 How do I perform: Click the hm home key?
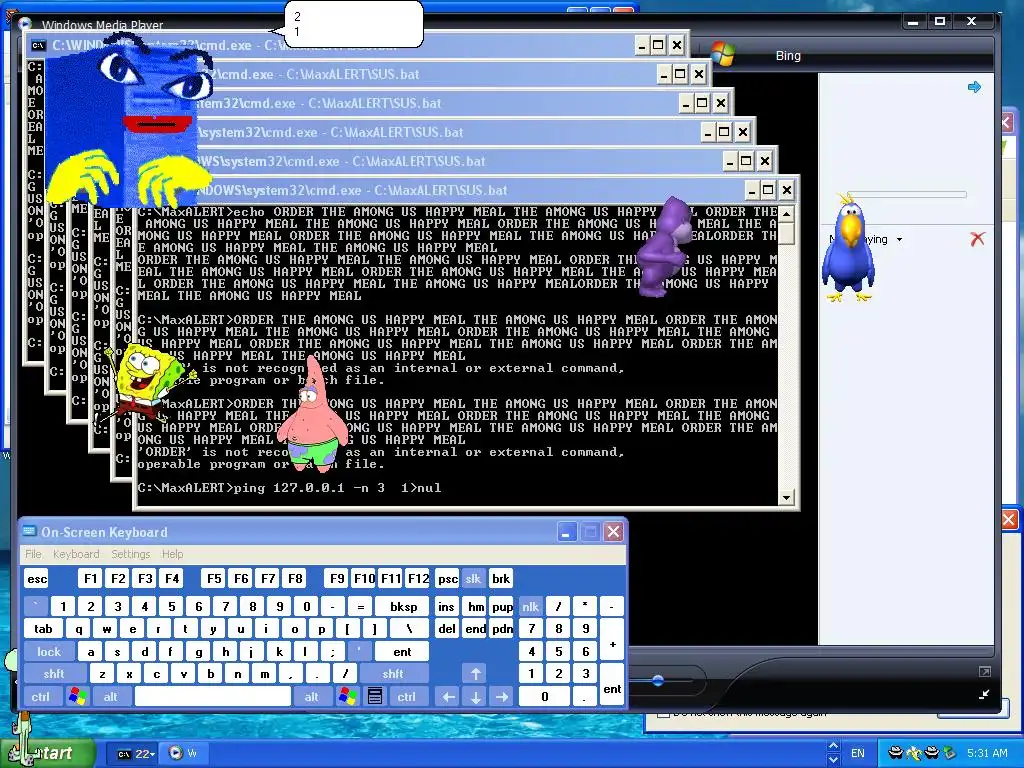coord(476,607)
